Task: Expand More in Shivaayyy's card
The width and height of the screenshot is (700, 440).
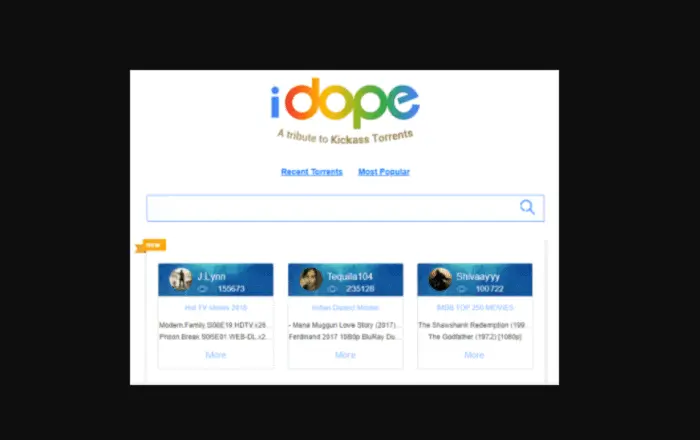Action: click(474, 355)
